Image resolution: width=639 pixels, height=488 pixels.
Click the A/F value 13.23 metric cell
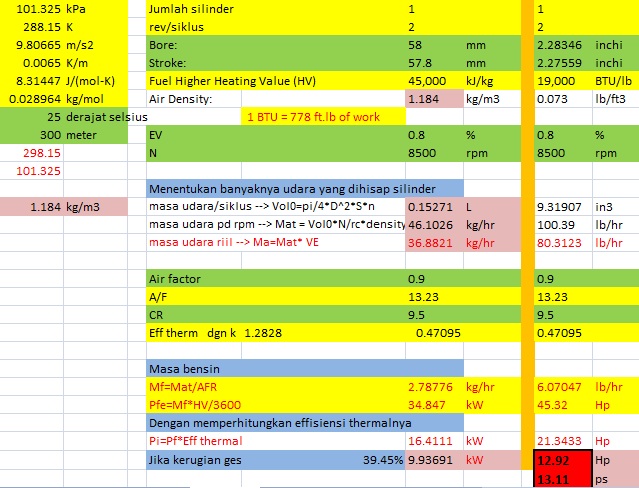434,295
